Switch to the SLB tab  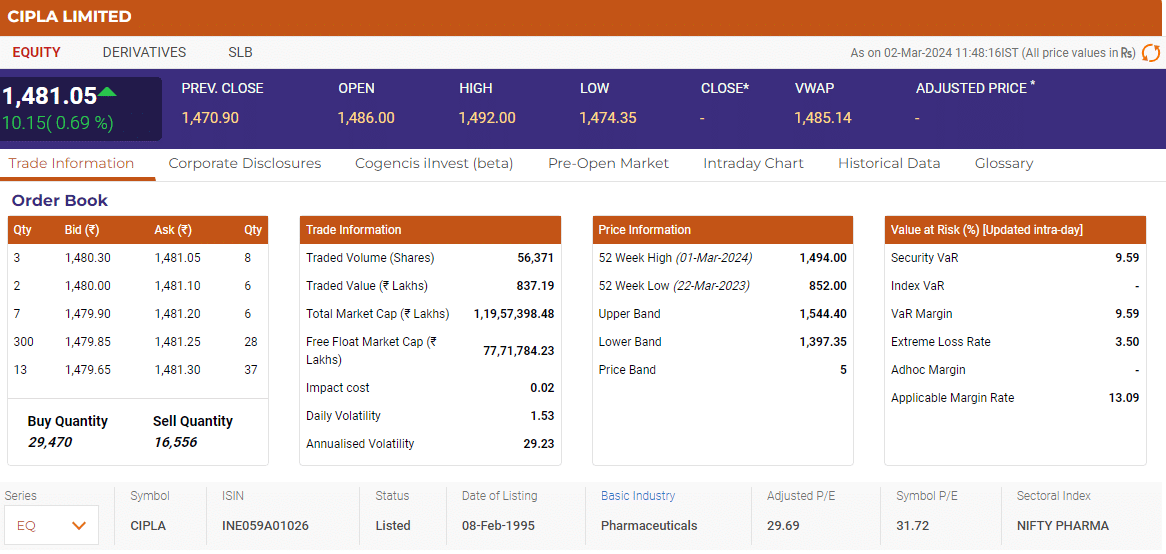coord(240,52)
